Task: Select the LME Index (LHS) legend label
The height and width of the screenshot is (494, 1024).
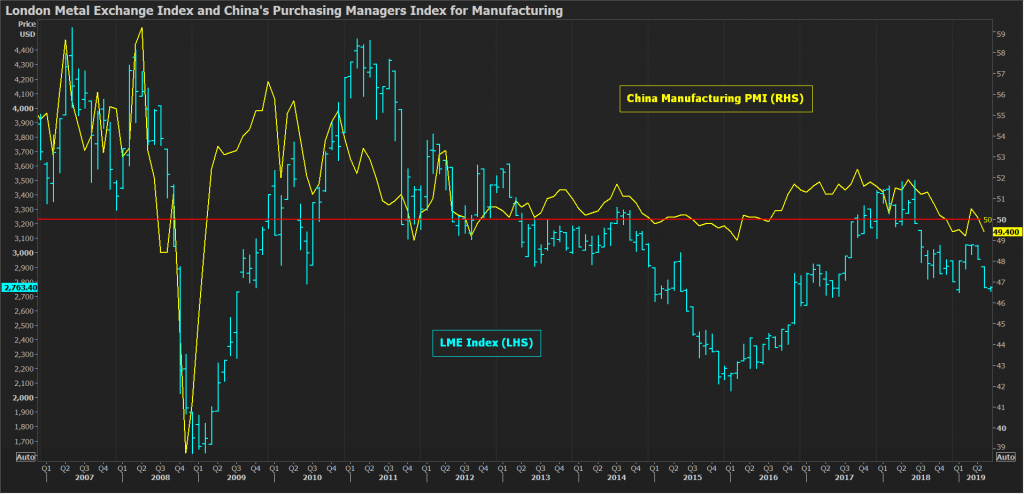Action: coord(486,343)
